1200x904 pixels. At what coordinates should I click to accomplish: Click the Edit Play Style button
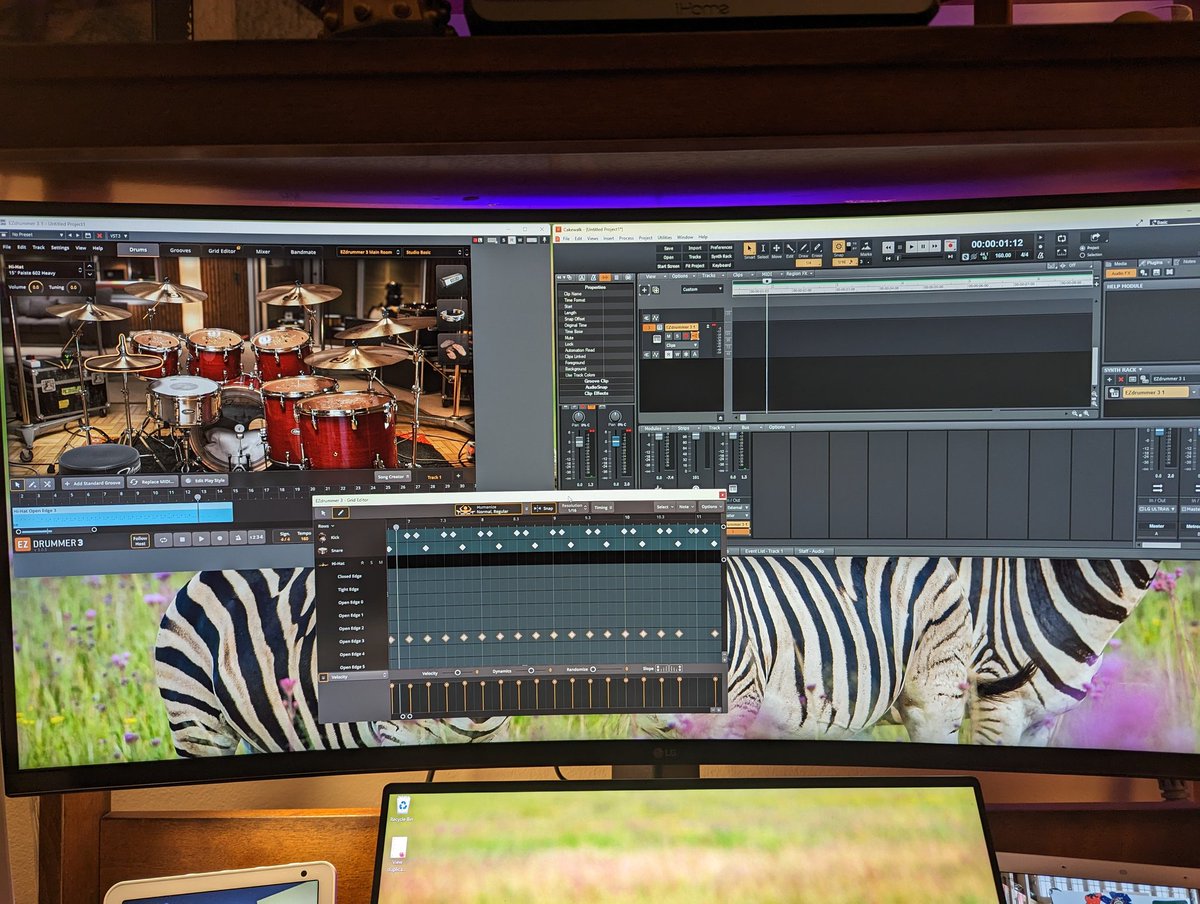[205, 480]
